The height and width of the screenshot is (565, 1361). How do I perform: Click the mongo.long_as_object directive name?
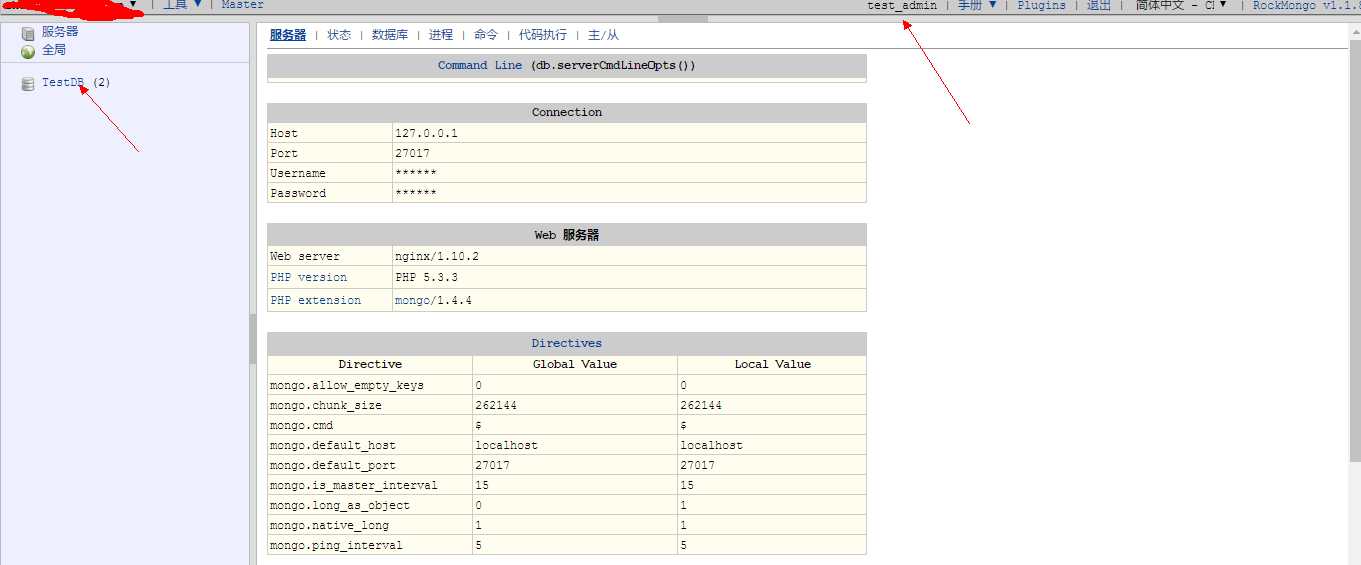pyautogui.click(x=340, y=506)
